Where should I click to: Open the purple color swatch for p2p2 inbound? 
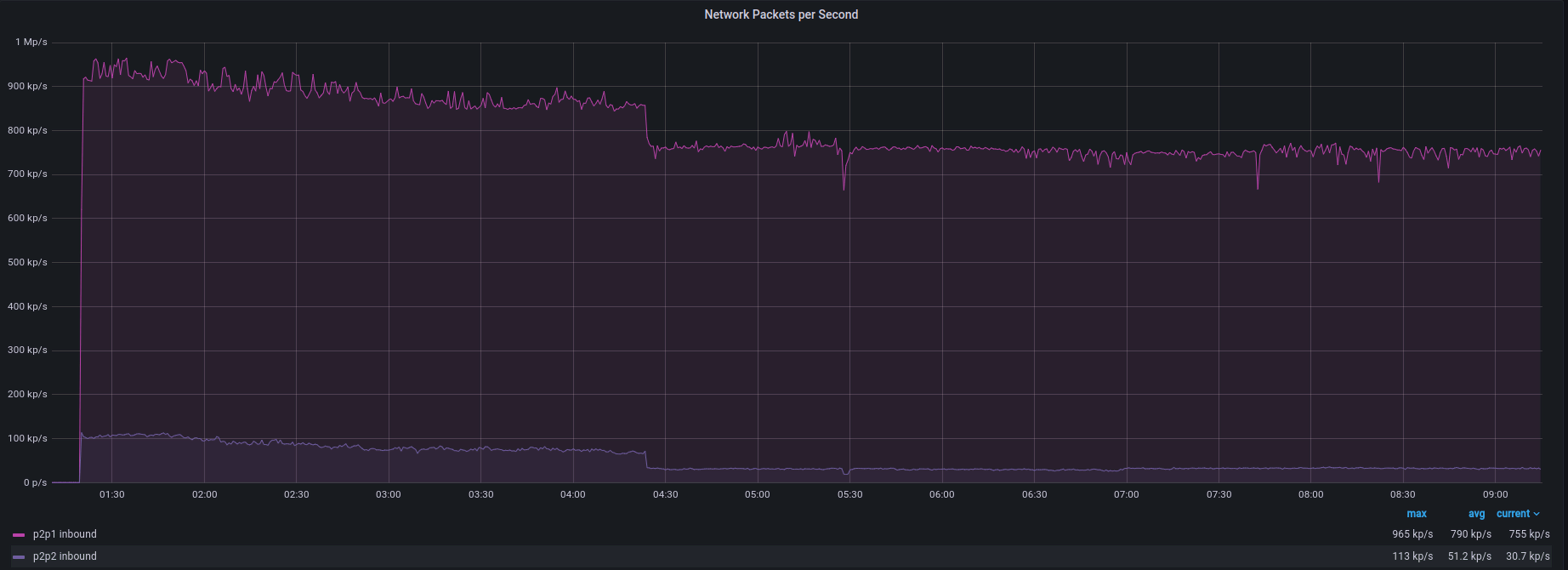19,557
